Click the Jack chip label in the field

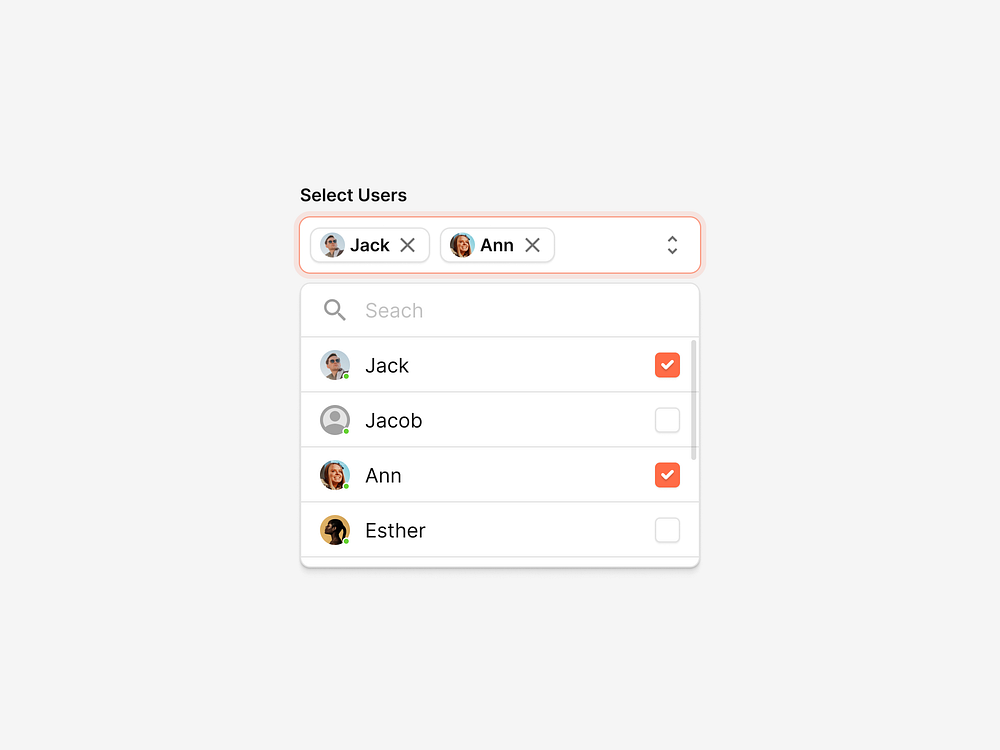point(370,245)
